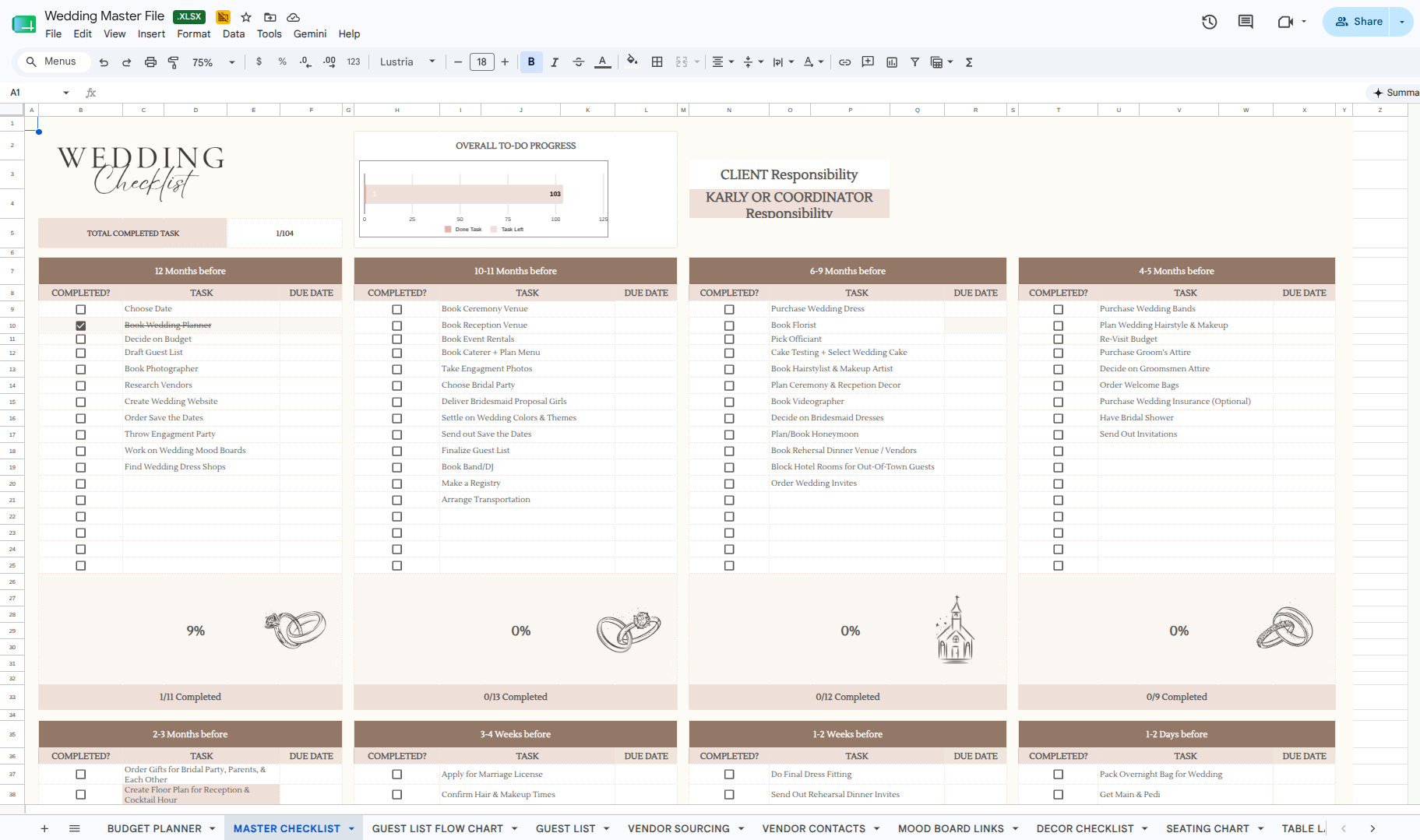This screenshot has height=840, width=1420.
Task: Tick the Book Ceremony Venue checkbox
Action: point(397,309)
